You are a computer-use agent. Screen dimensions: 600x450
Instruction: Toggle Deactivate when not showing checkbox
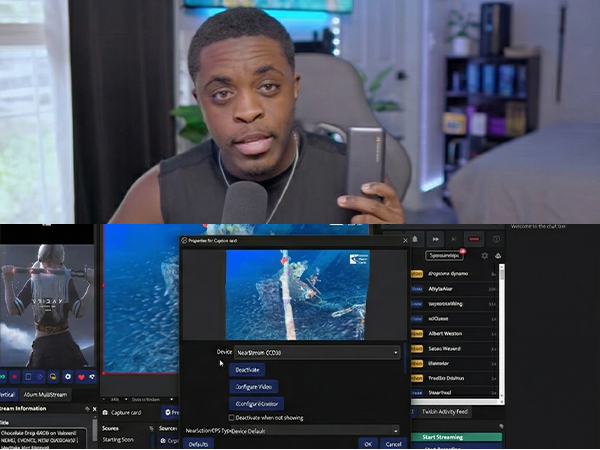(231, 417)
